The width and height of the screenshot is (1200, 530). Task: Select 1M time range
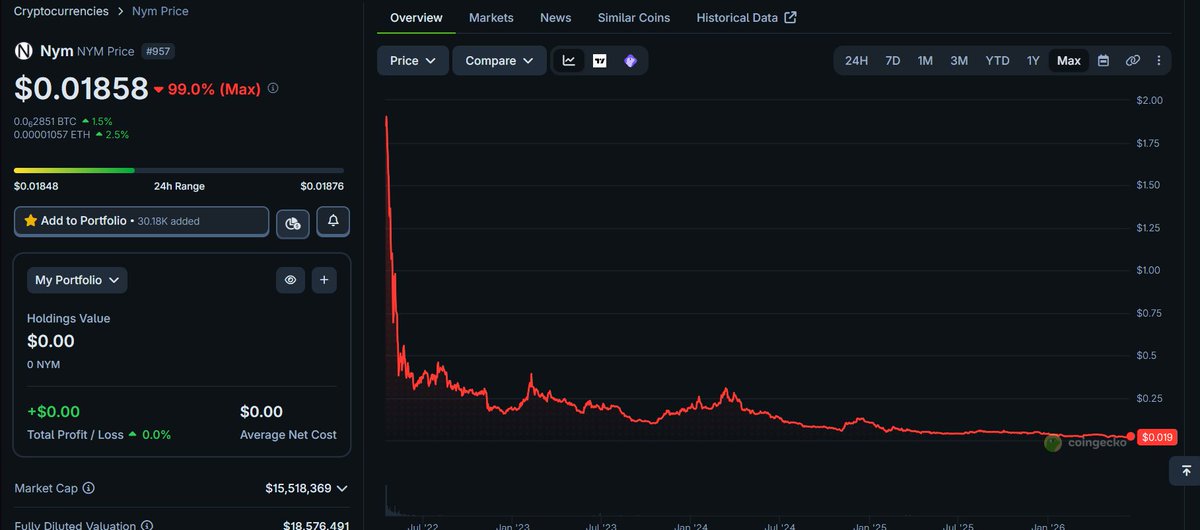tap(925, 61)
